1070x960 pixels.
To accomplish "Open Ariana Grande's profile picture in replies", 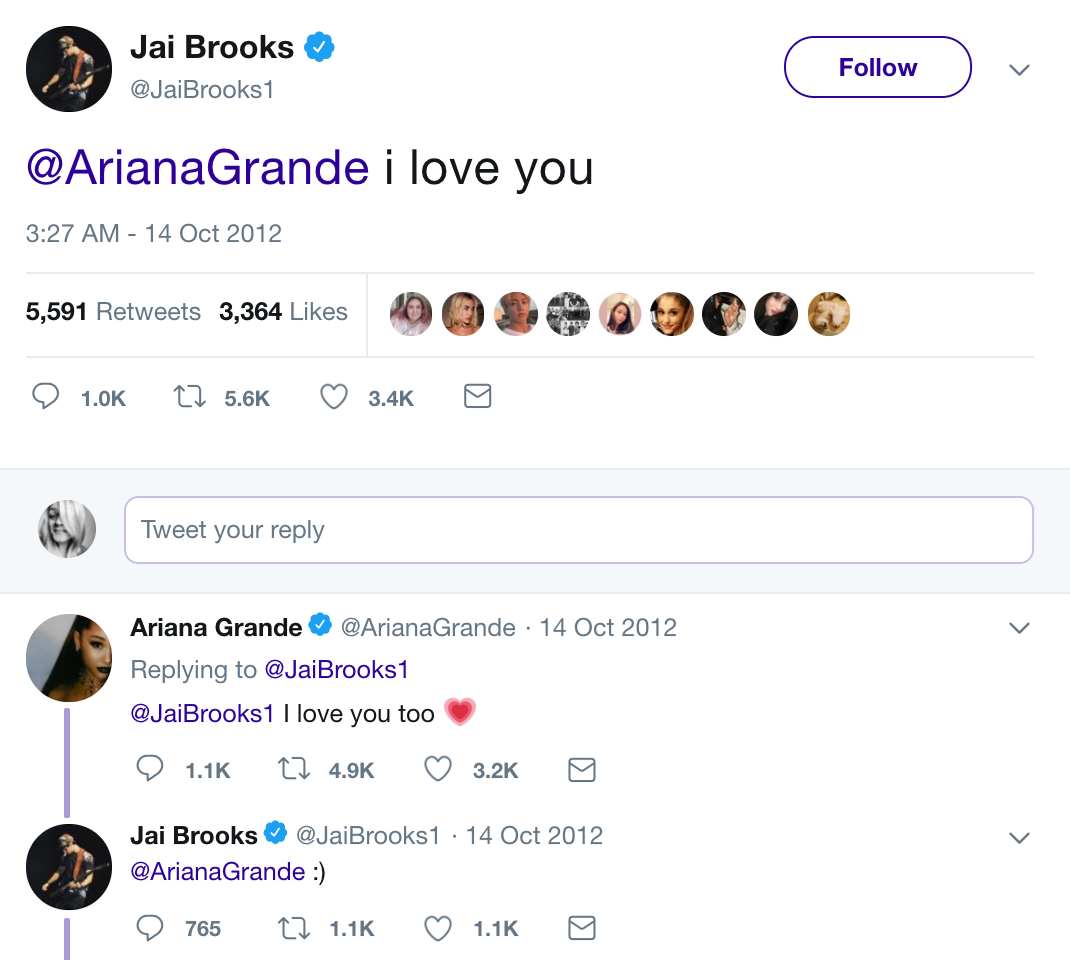I will coord(68,657).
